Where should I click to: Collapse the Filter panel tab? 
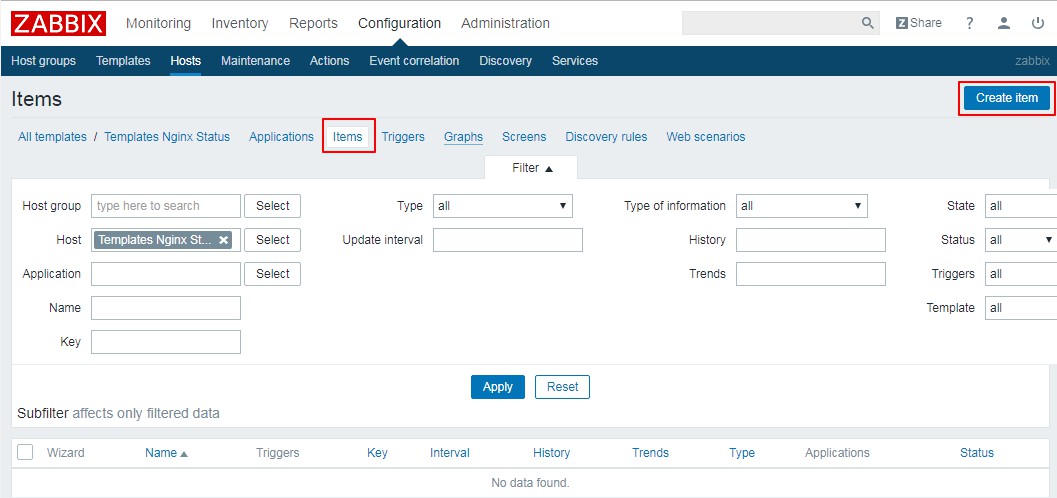click(x=531, y=168)
